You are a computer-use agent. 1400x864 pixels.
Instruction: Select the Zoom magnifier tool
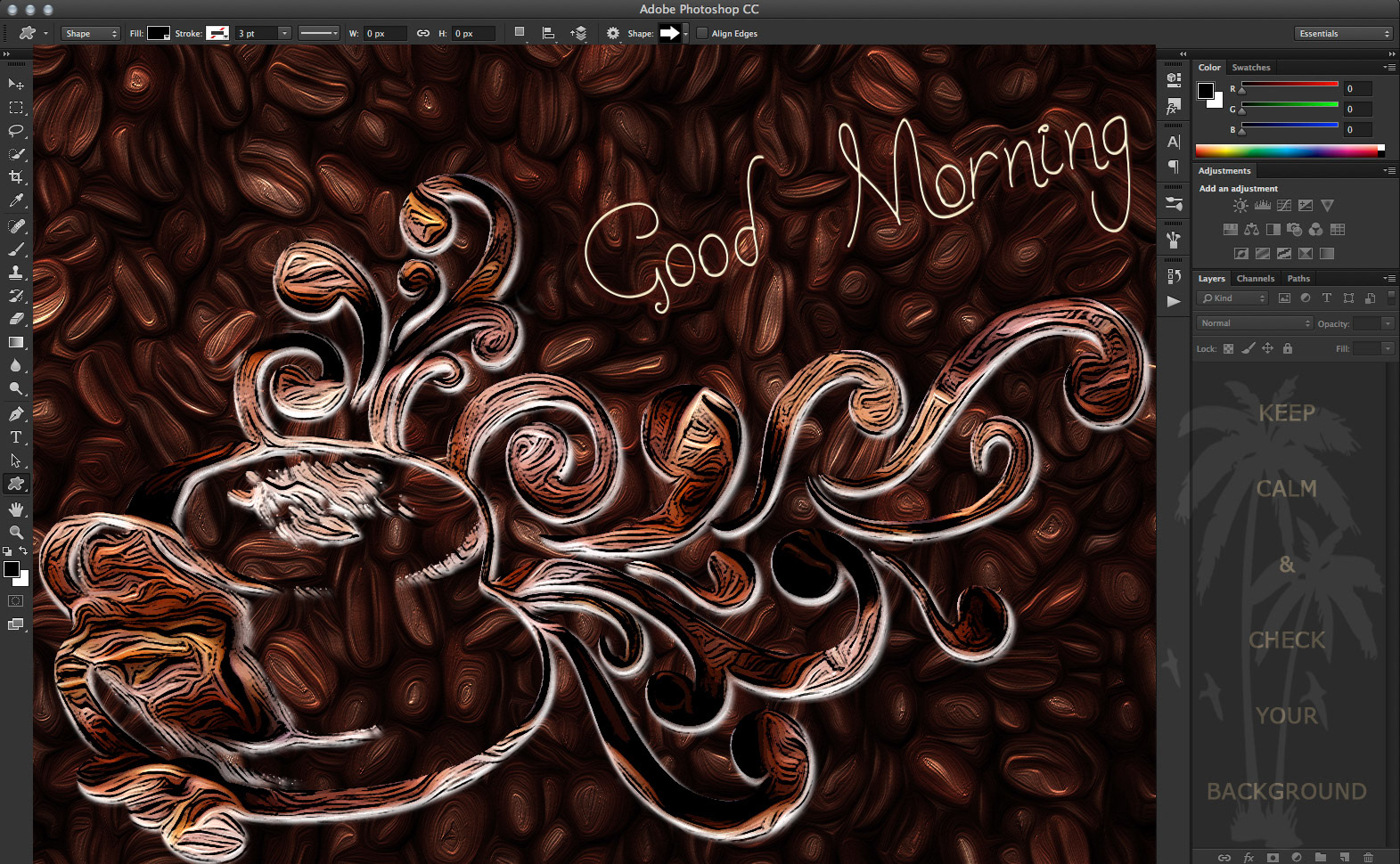[x=16, y=532]
